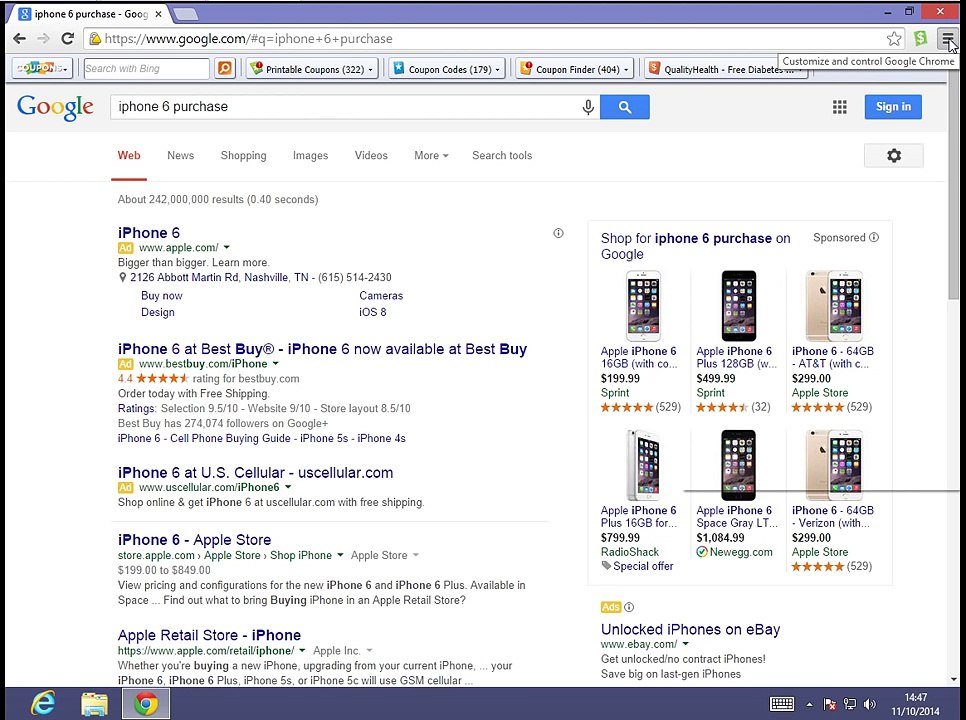The width and height of the screenshot is (966, 720).
Task: Click the network tray icon
Action: (x=850, y=703)
